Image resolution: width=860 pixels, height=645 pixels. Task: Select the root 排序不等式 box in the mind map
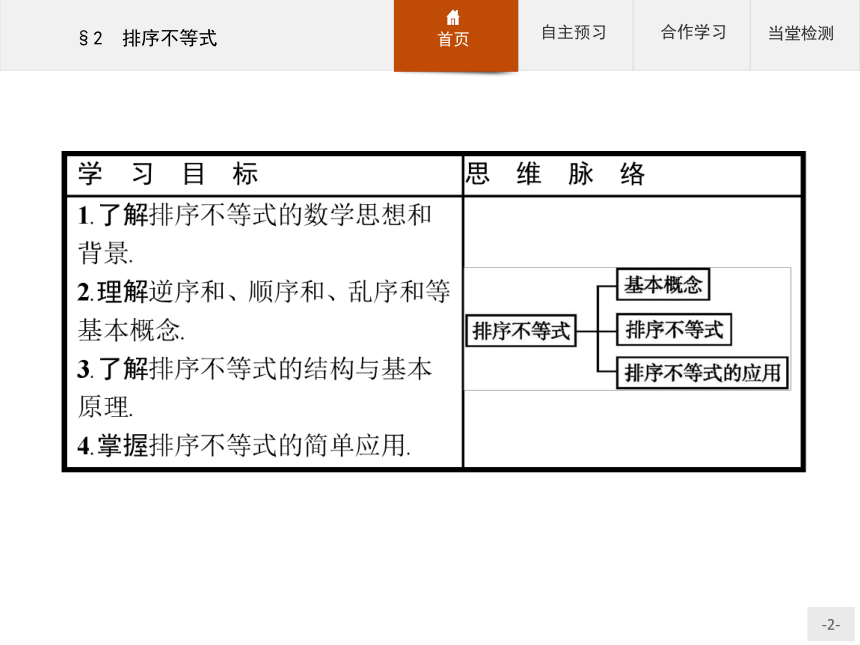click(x=521, y=331)
